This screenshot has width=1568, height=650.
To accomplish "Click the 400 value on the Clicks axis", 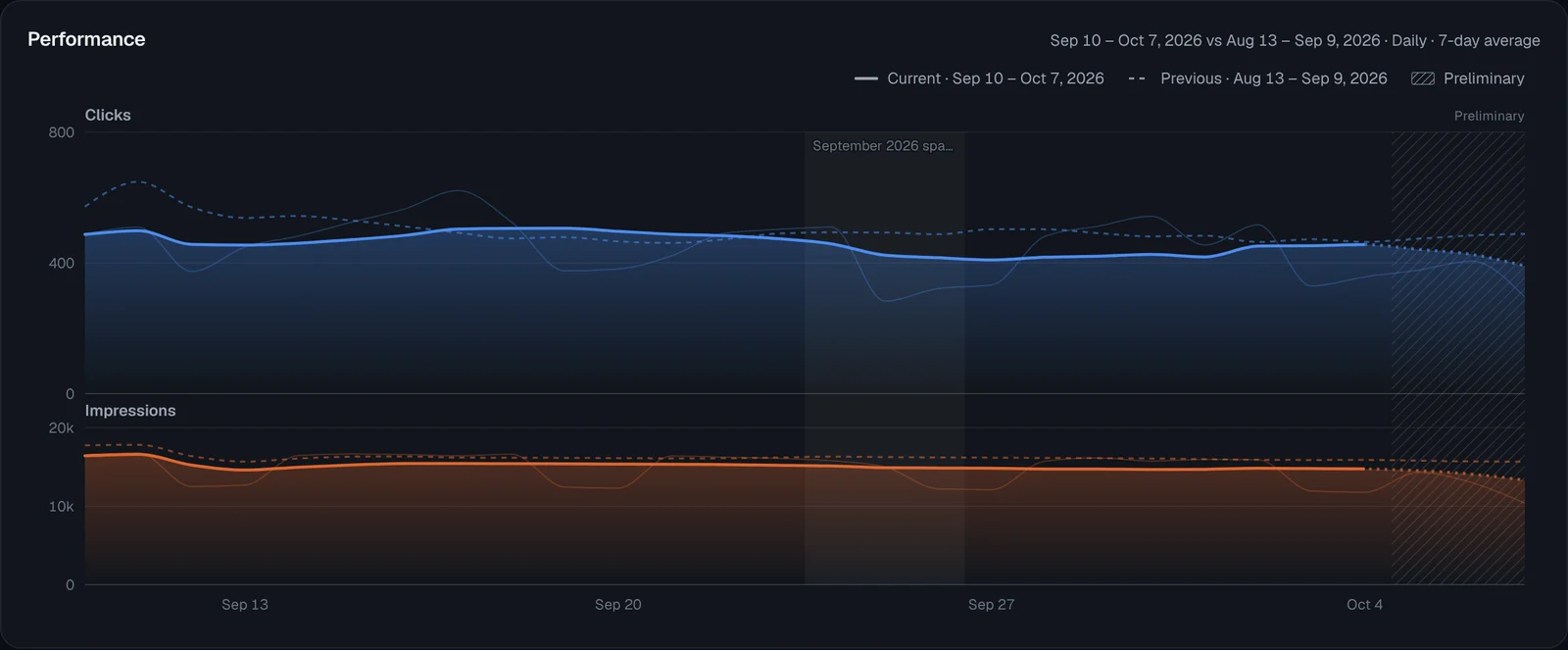I will pyautogui.click(x=61, y=263).
